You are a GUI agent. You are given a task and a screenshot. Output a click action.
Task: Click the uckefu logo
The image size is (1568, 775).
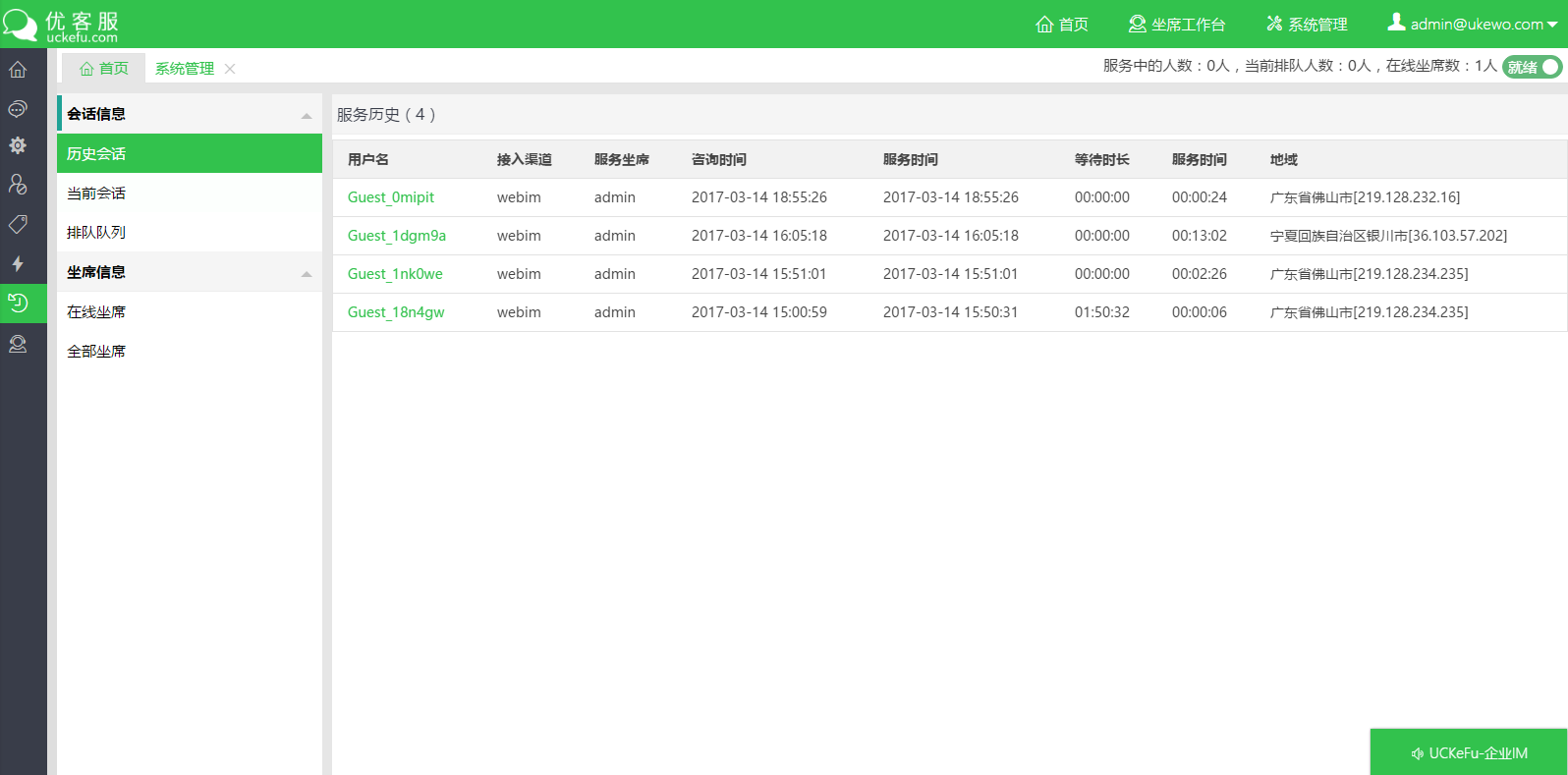pyautogui.click(x=61, y=25)
